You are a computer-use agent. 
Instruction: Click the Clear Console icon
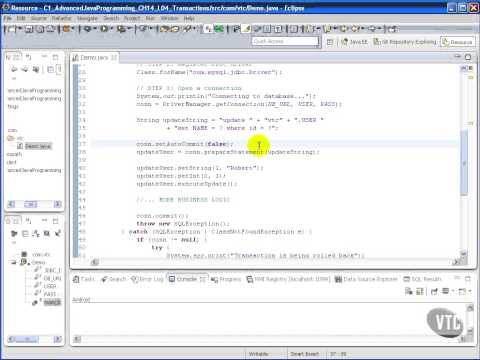click(x=409, y=292)
